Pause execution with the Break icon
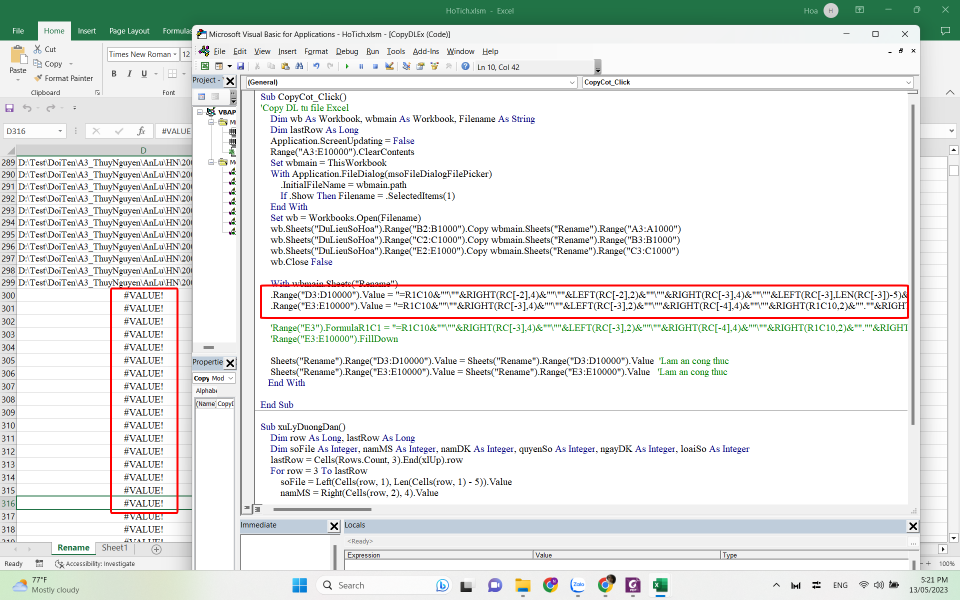The image size is (960, 600). point(361,67)
